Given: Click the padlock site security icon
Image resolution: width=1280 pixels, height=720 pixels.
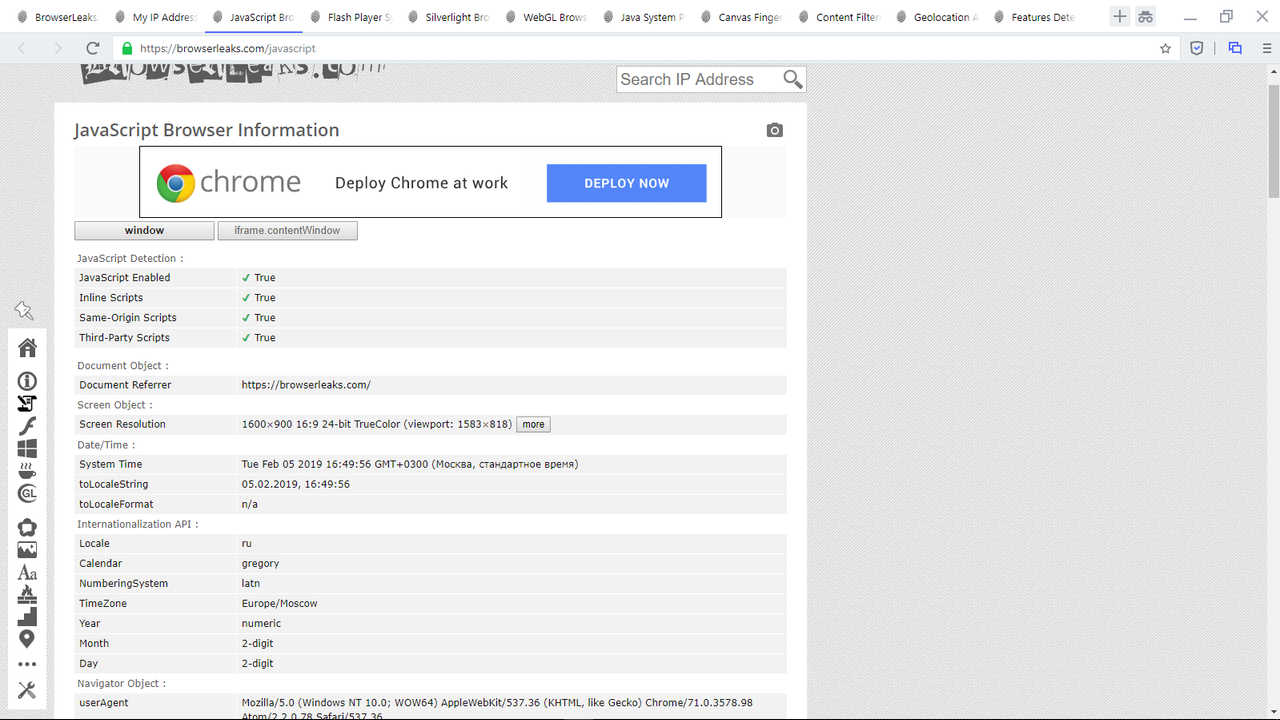Looking at the screenshot, I should [x=126, y=48].
